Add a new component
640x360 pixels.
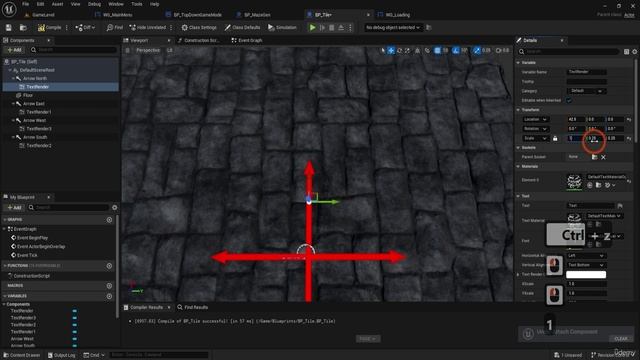(x=15, y=50)
